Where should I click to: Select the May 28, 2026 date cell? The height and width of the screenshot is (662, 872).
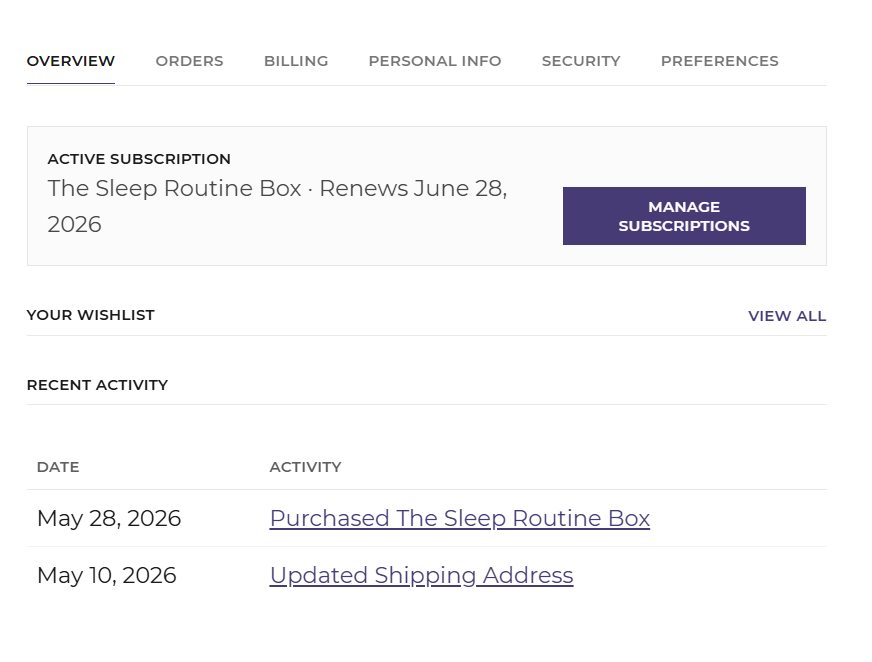(109, 518)
